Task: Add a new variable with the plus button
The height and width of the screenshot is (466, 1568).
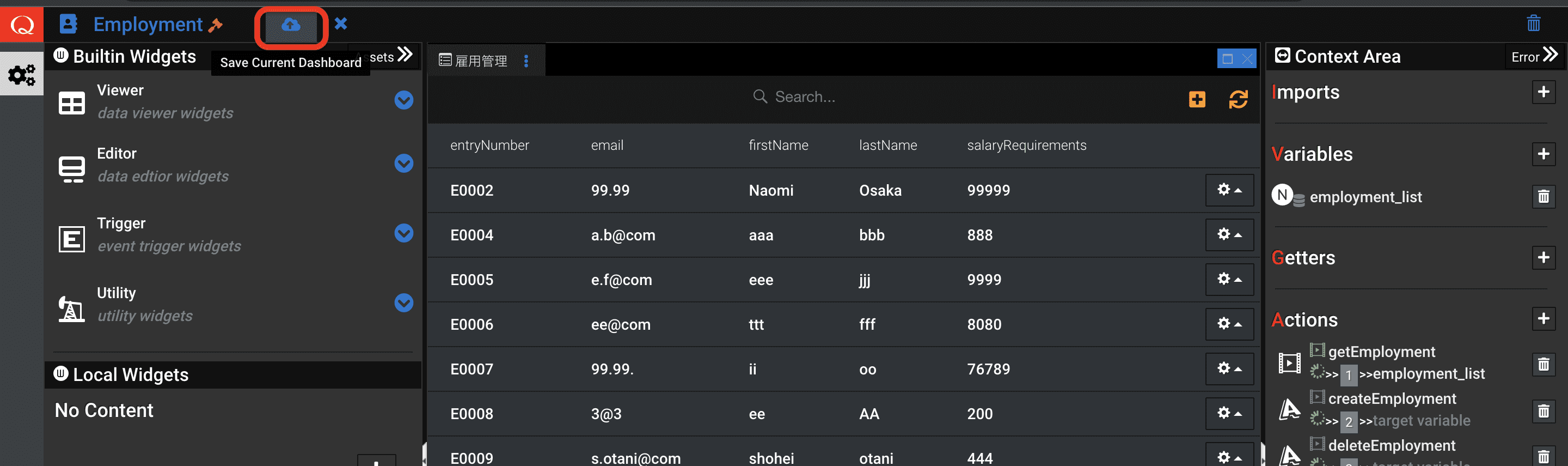Action: tap(1543, 154)
